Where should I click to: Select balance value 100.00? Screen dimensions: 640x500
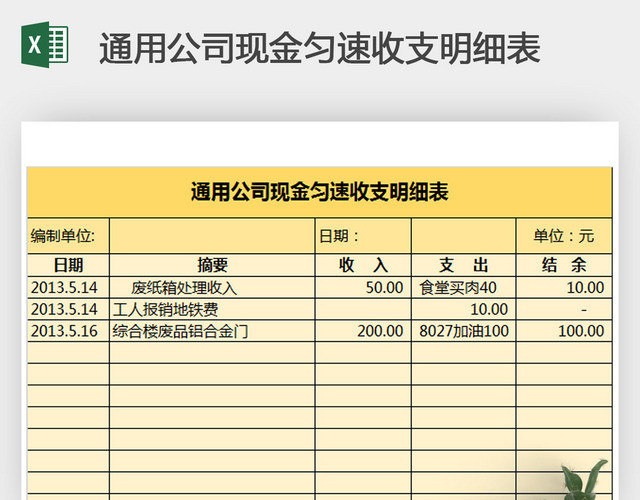click(564, 331)
